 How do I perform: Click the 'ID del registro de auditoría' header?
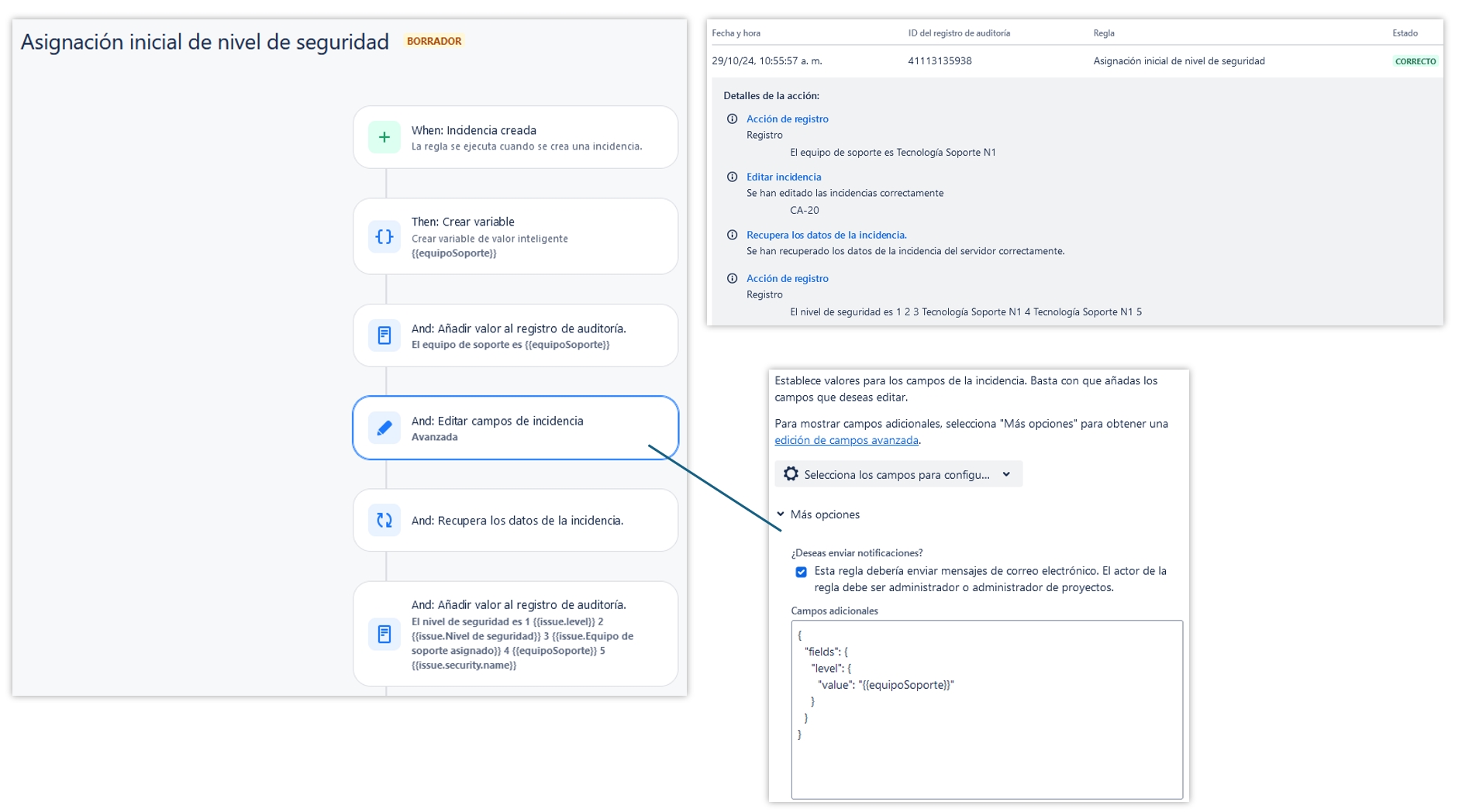point(959,33)
